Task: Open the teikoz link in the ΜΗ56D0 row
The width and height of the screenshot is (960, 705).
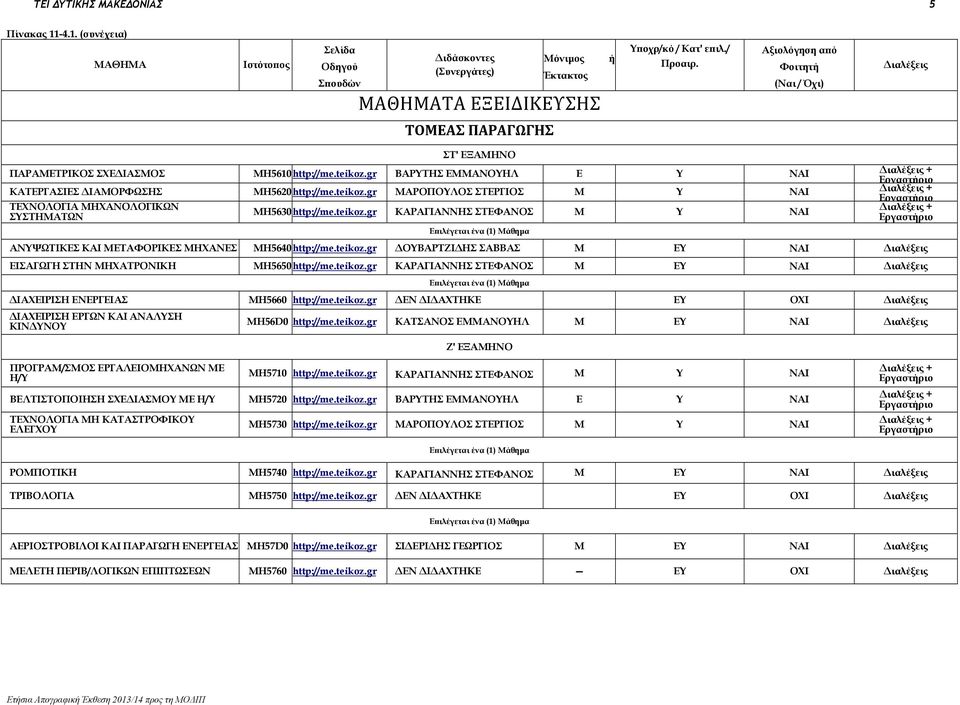Action: pyautogui.click(x=334, y=322)
